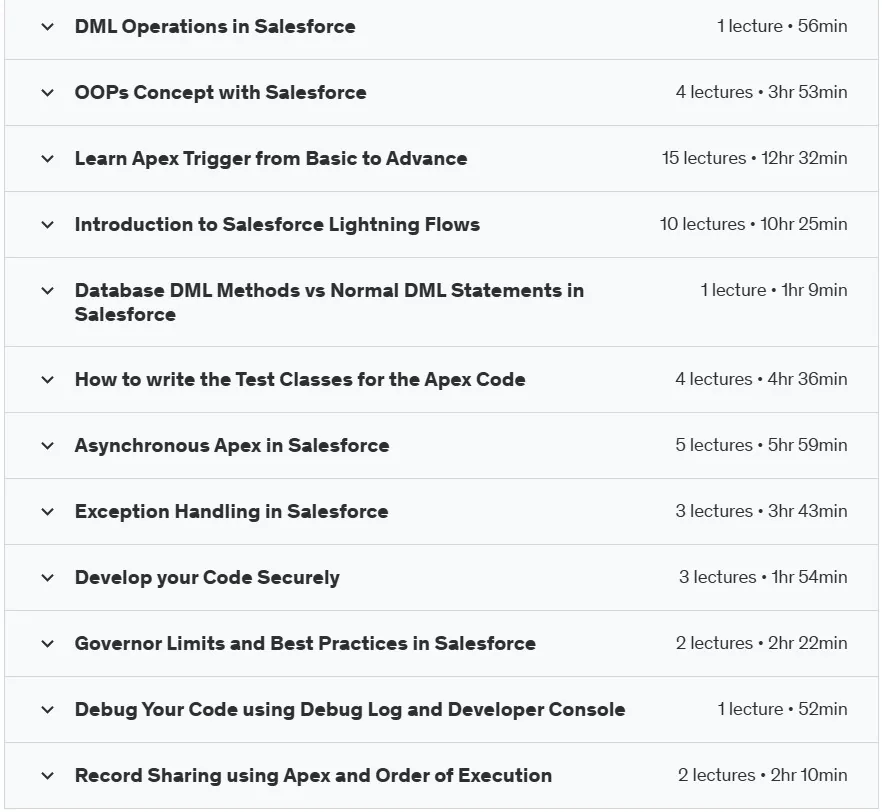Viewport: 882px width, 812px height.
Task: Expand Asynchronous Apex section chevron
Action: (48, 446)
